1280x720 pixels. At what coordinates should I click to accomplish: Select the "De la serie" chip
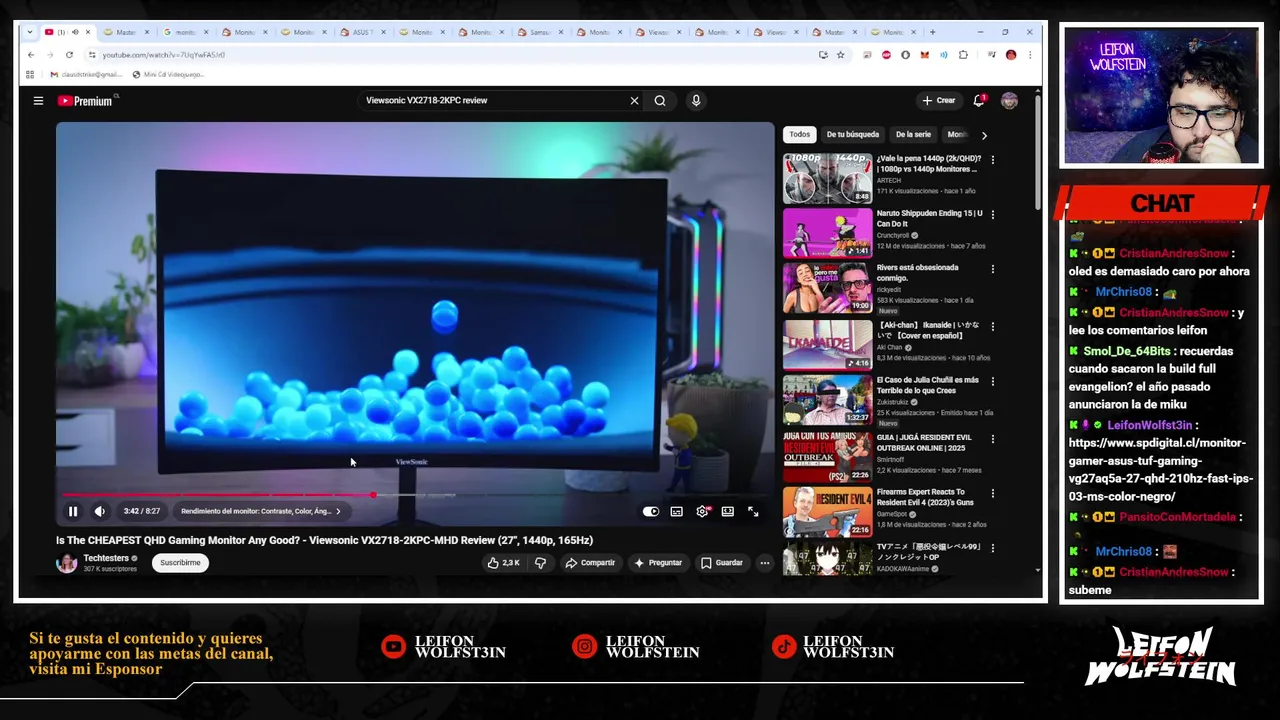click(x=913, y=134)
